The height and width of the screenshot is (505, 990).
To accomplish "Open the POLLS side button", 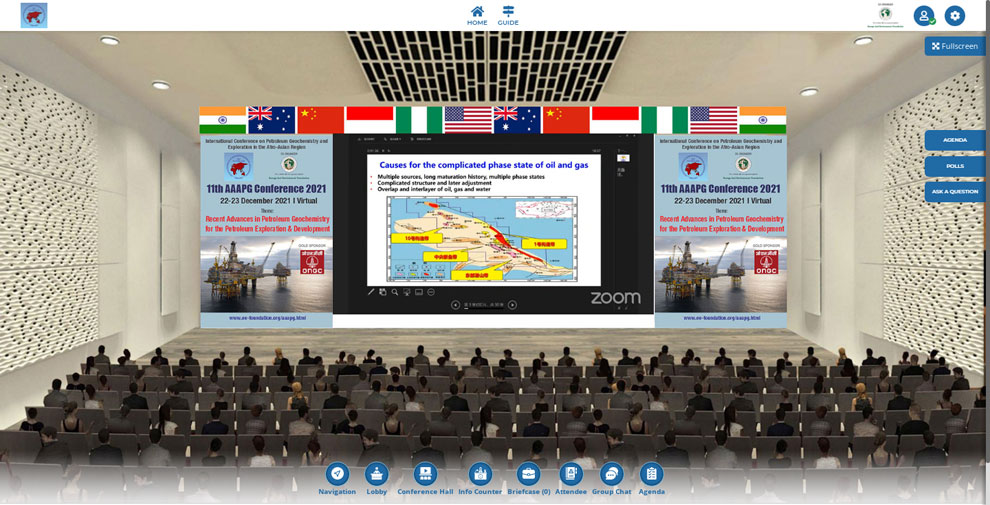I will (955, 166).
